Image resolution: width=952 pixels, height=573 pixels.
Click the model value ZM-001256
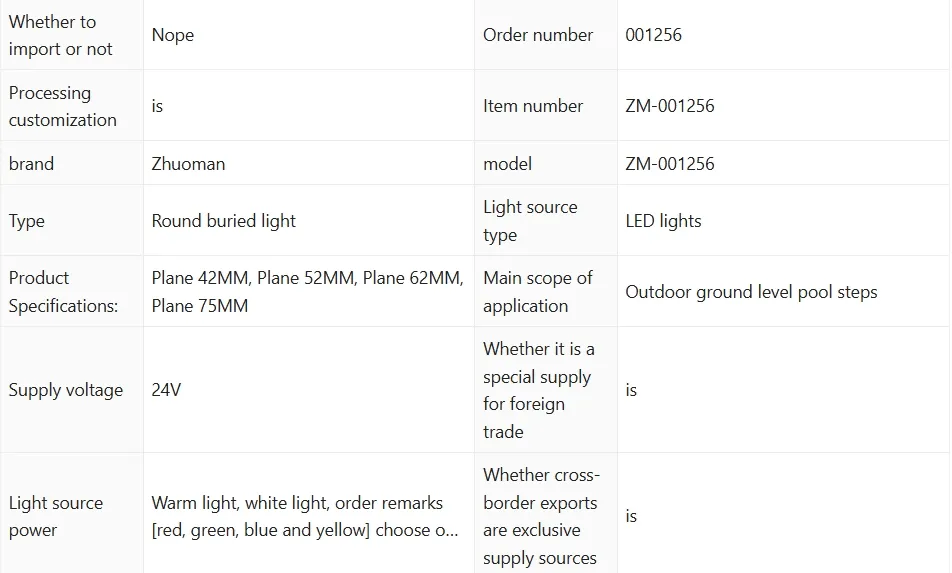point(670,164)
